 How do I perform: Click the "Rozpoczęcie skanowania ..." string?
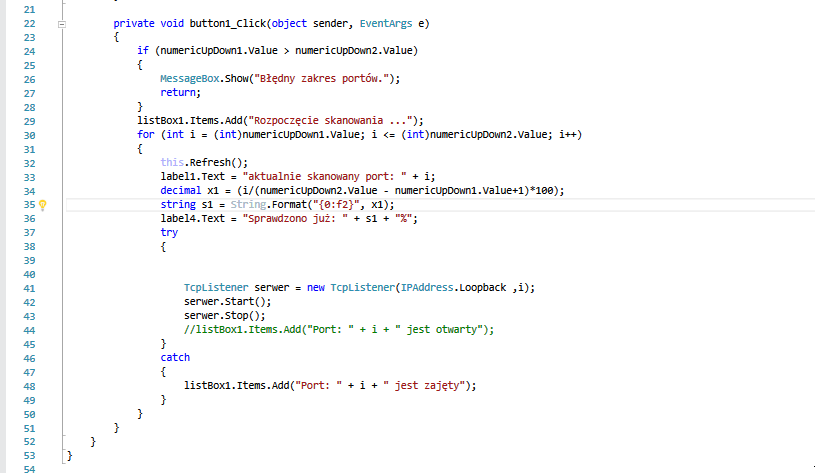coord(330,121)
